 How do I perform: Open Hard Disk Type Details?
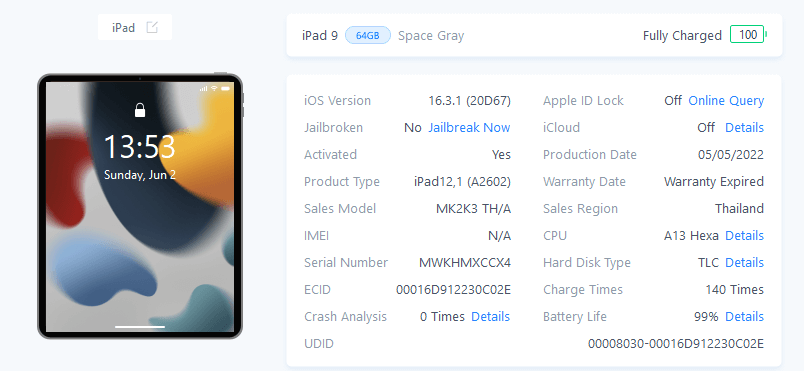coord(744,263)
